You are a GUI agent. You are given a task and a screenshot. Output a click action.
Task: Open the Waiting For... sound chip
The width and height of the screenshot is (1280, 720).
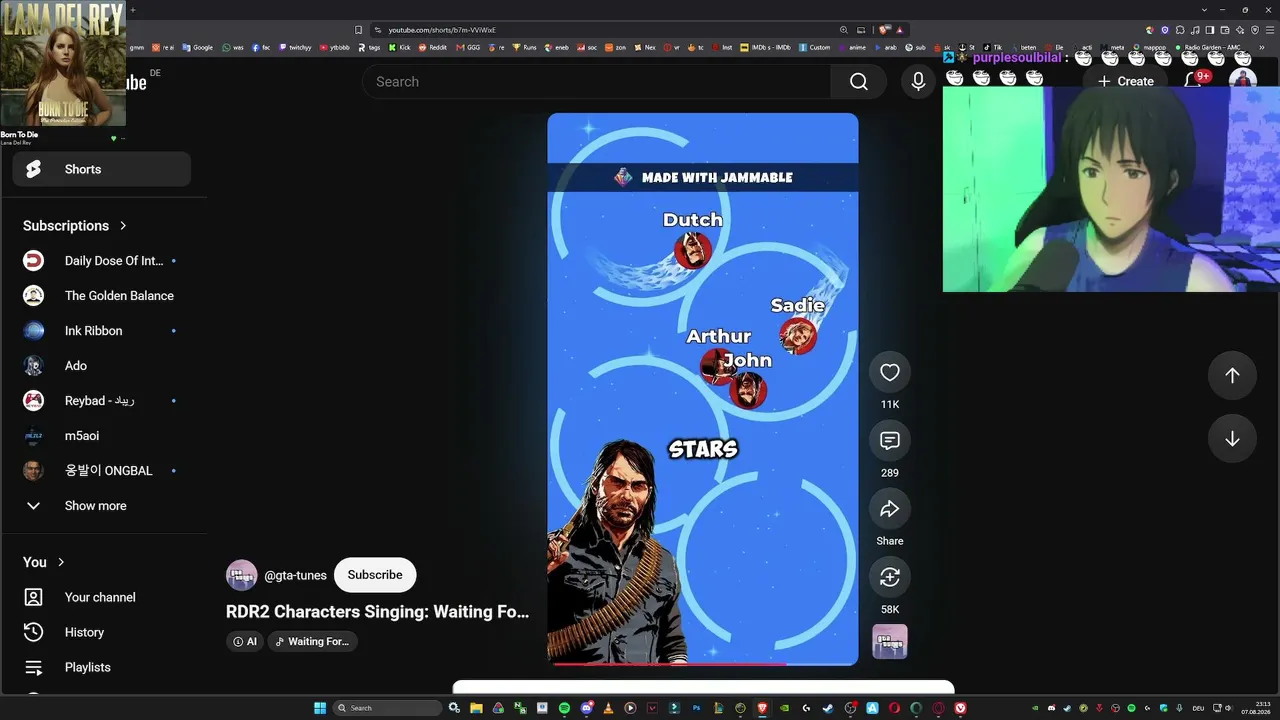(312, 642)
